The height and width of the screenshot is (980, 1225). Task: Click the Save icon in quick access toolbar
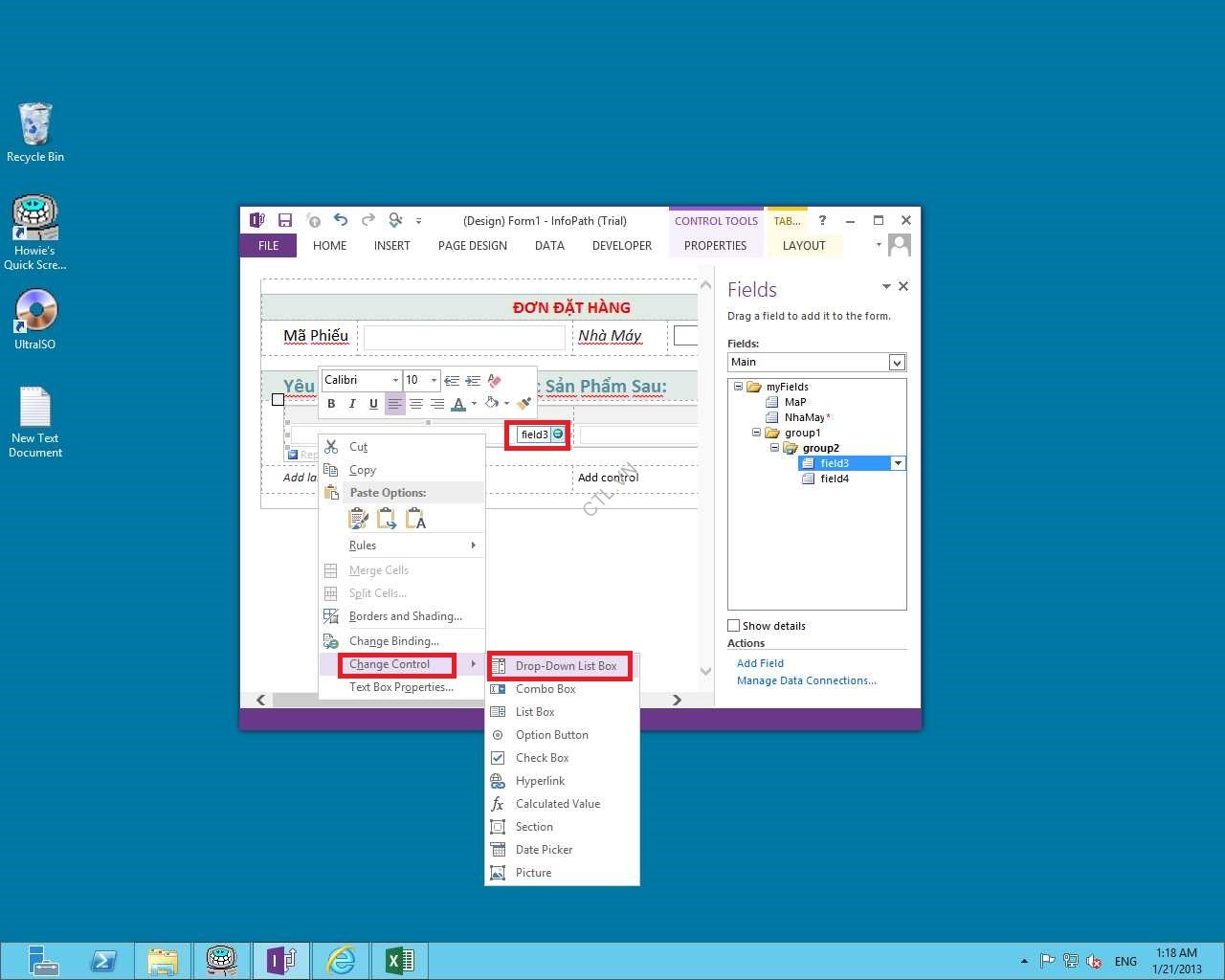284,220
